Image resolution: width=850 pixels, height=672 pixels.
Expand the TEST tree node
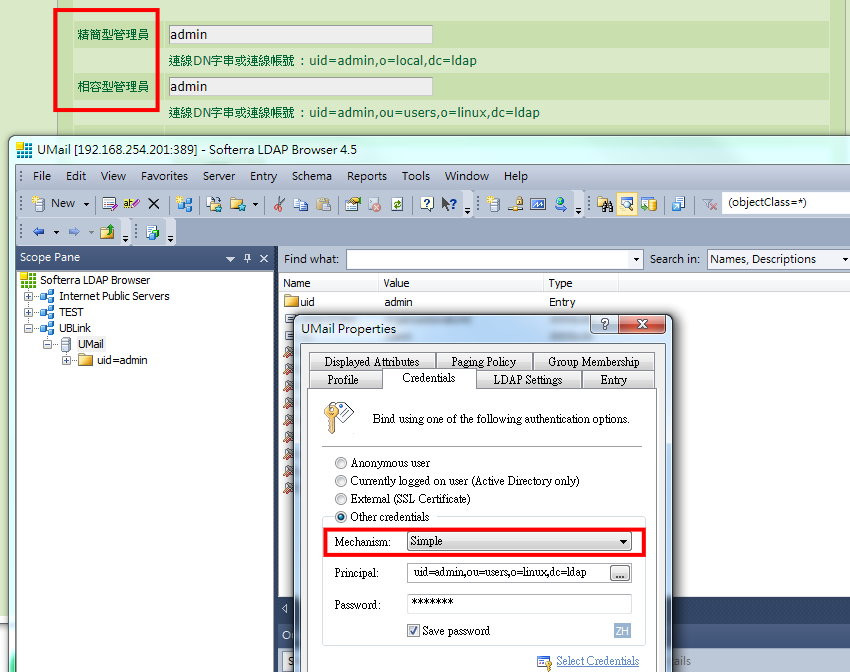point(28,312)
